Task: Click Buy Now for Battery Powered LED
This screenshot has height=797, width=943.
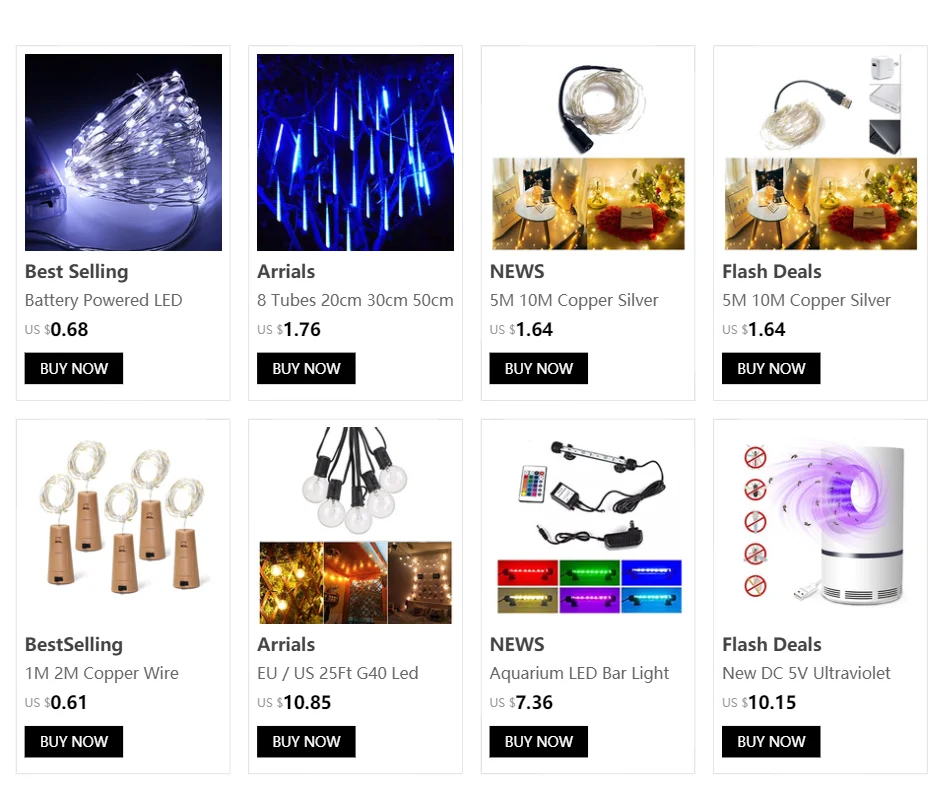Action: (73, 368)
